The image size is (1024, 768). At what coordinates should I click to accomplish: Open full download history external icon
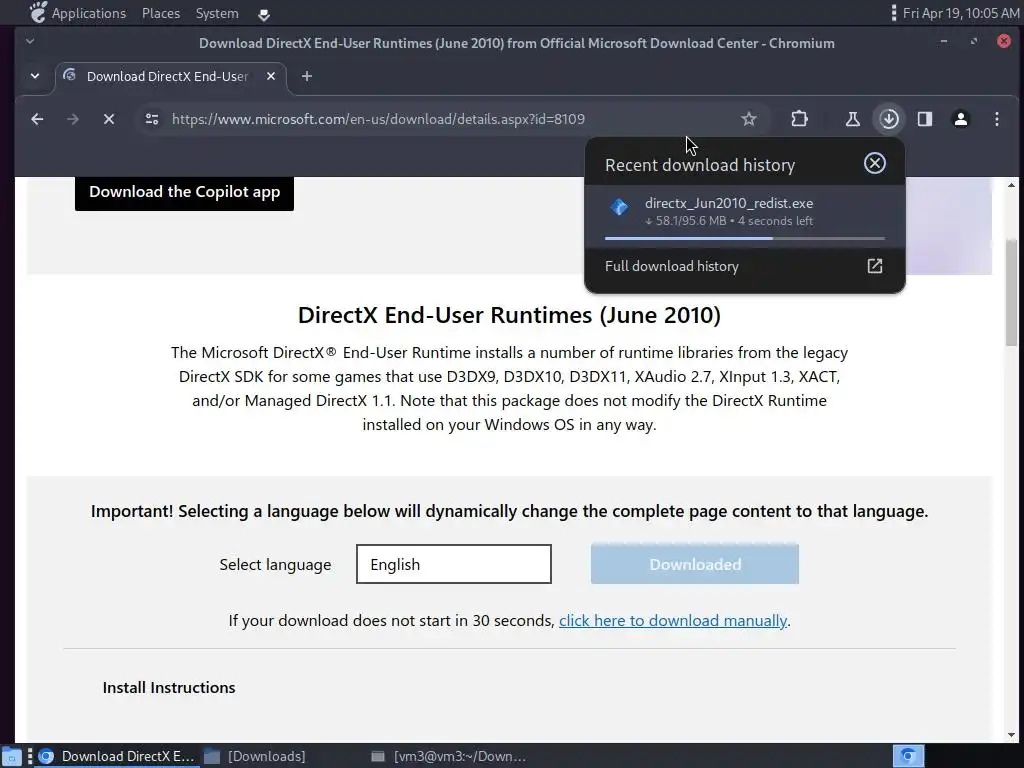874,266
